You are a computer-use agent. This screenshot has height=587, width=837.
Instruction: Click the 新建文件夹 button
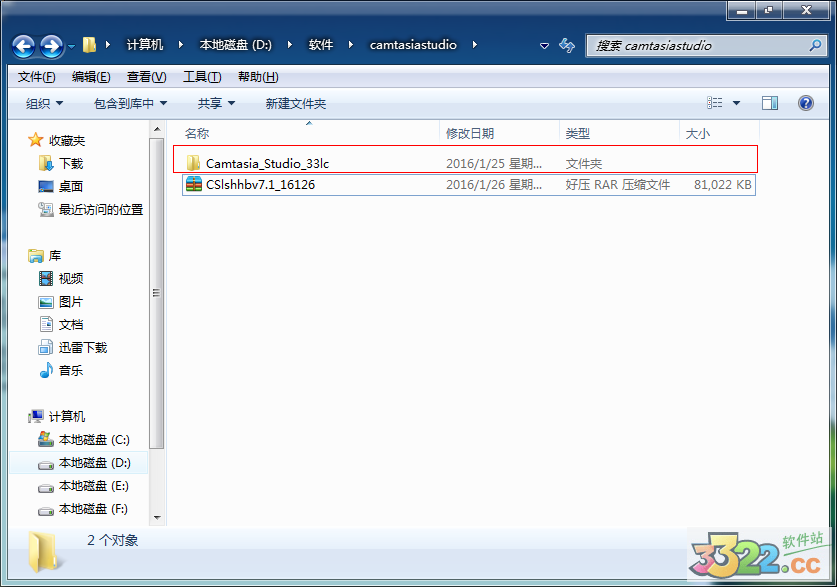(x=296, y=104)
